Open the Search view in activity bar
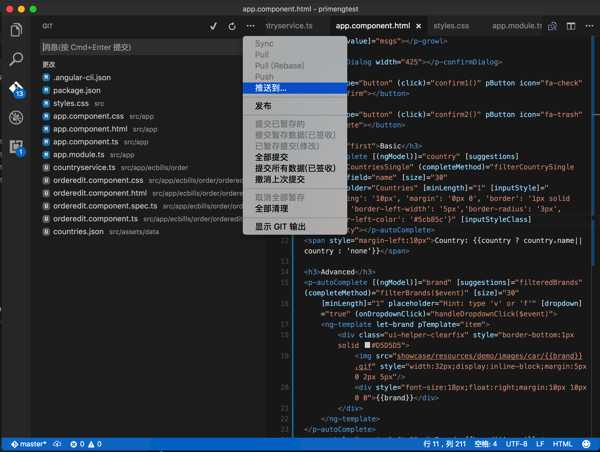 pyautogui.click(x=16, y=59)
